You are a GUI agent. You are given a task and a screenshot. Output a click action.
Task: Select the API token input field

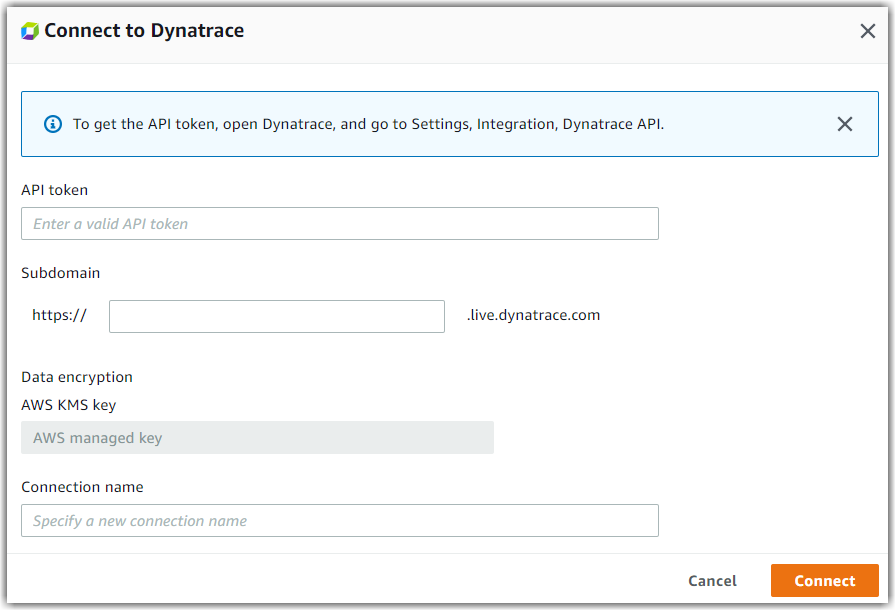coord(339,223)
